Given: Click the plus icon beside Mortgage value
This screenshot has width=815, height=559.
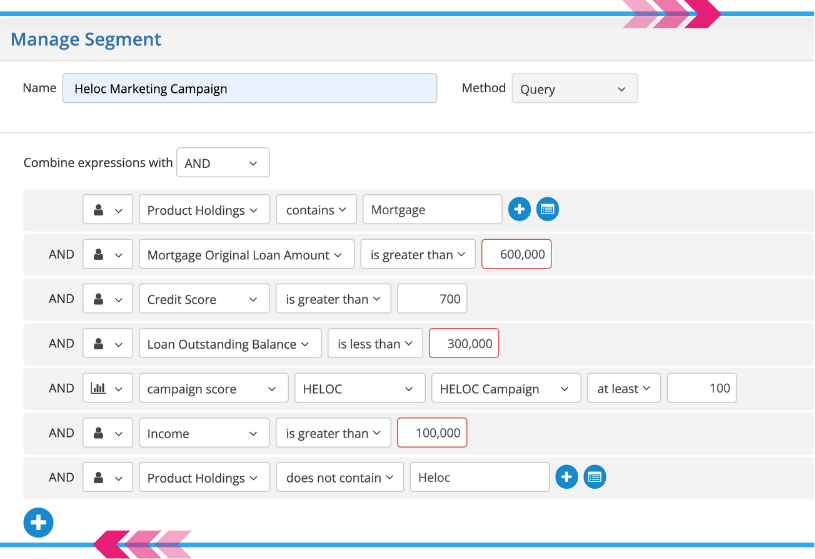Looking at the screenshot, I should point(519,209).
